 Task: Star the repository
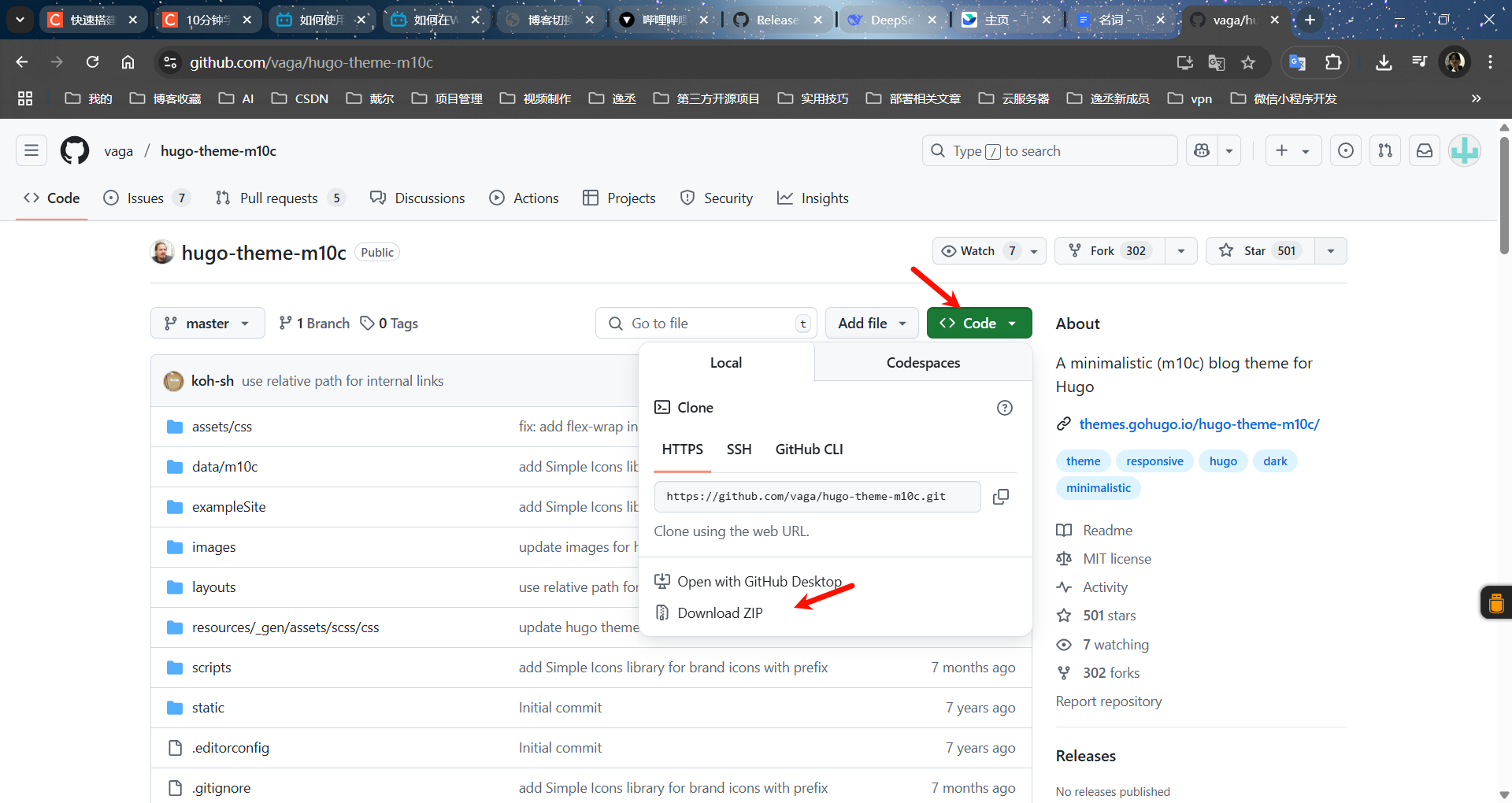point(1260,250)
